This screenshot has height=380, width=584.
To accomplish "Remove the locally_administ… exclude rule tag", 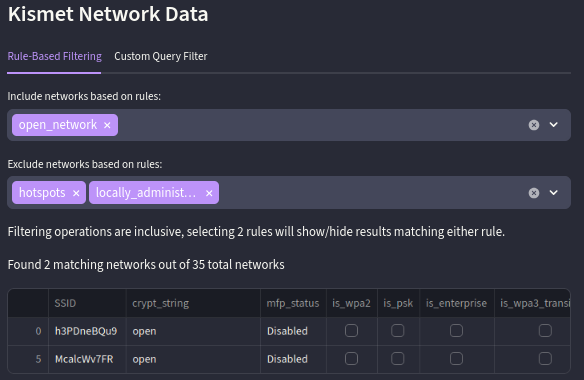I will coord(209,193).
